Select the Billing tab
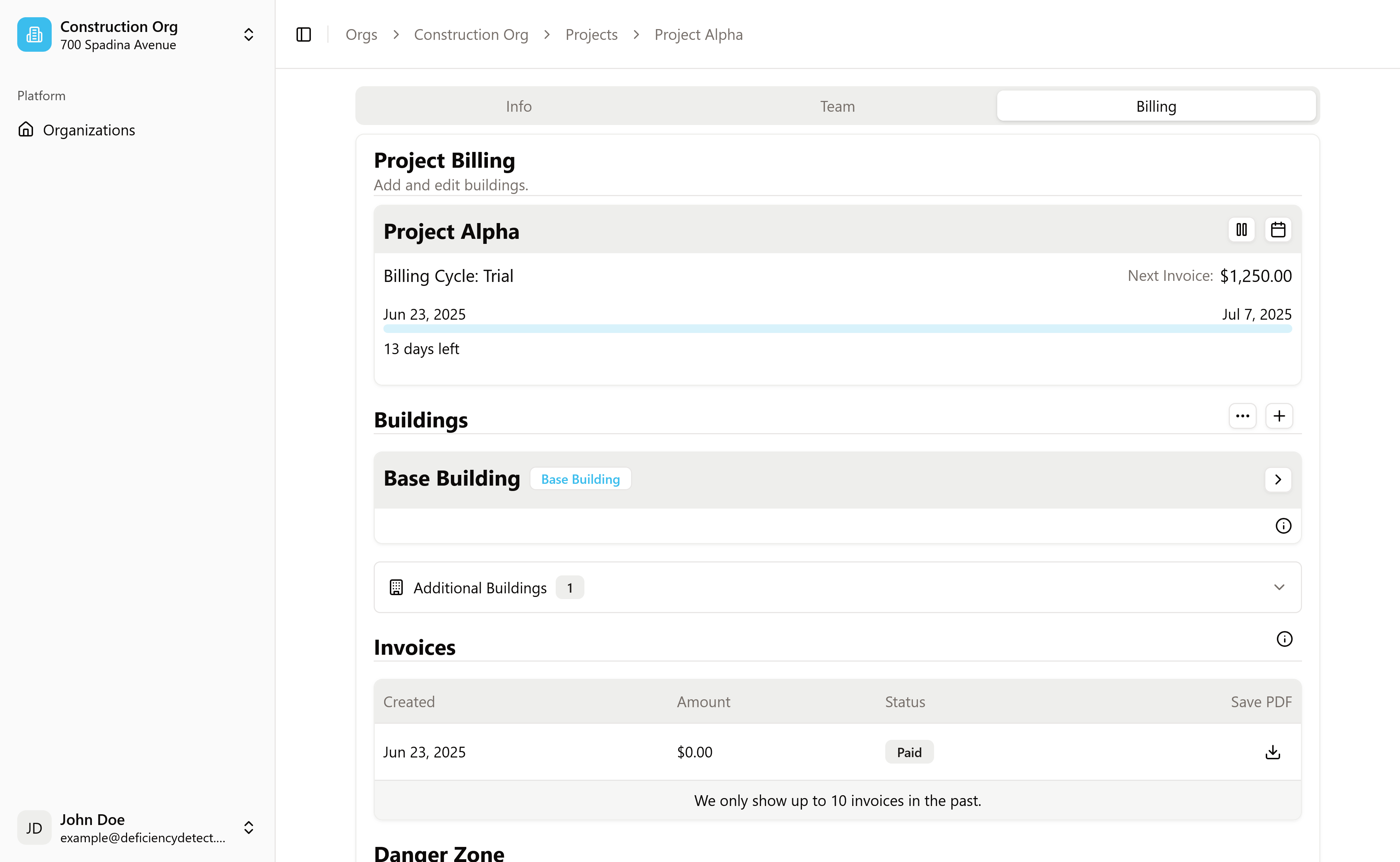 point(1156,106)
